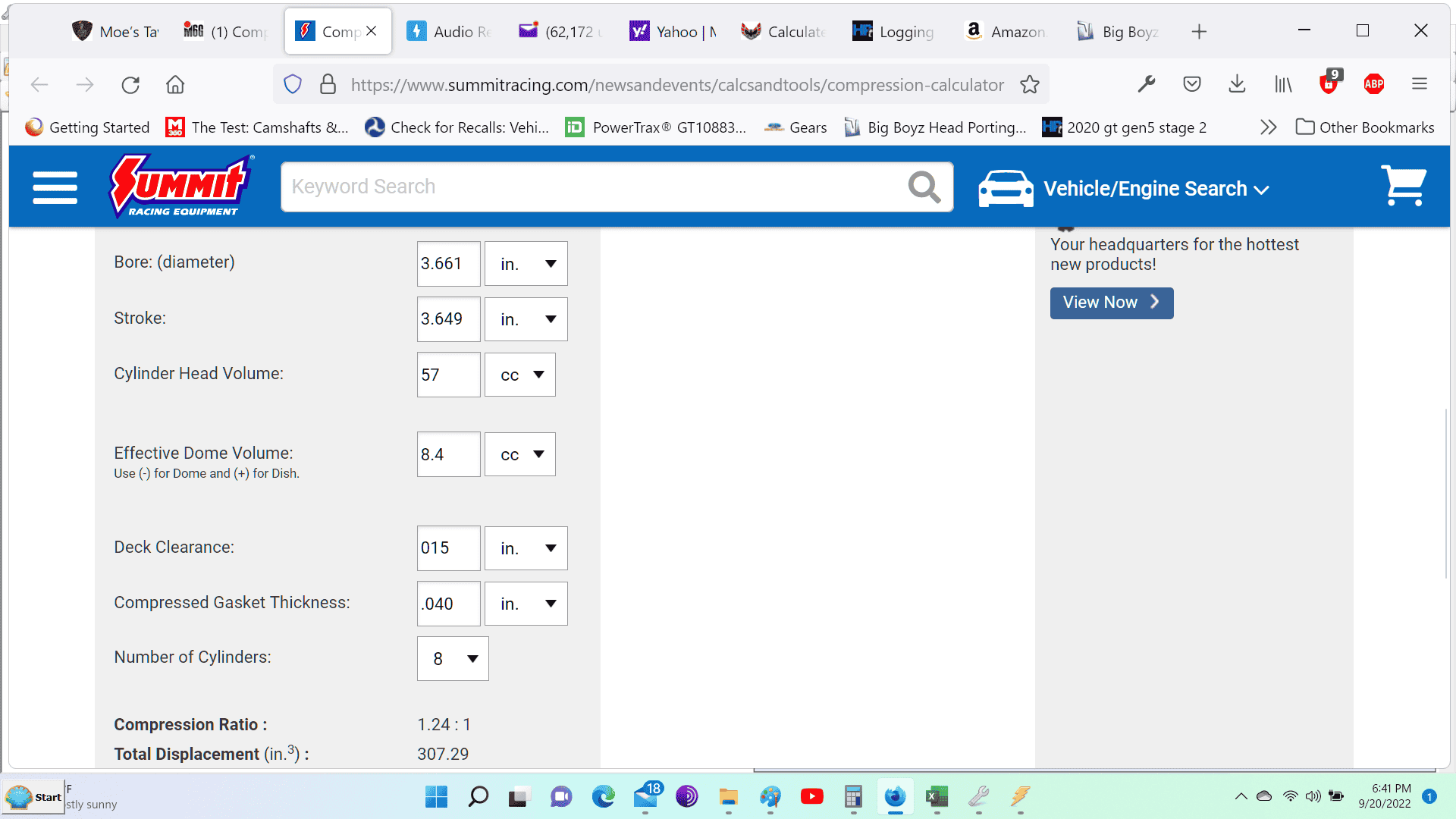Open the Number of Cylinders dropdown
1456x819 pixels.
click(453, 659)
